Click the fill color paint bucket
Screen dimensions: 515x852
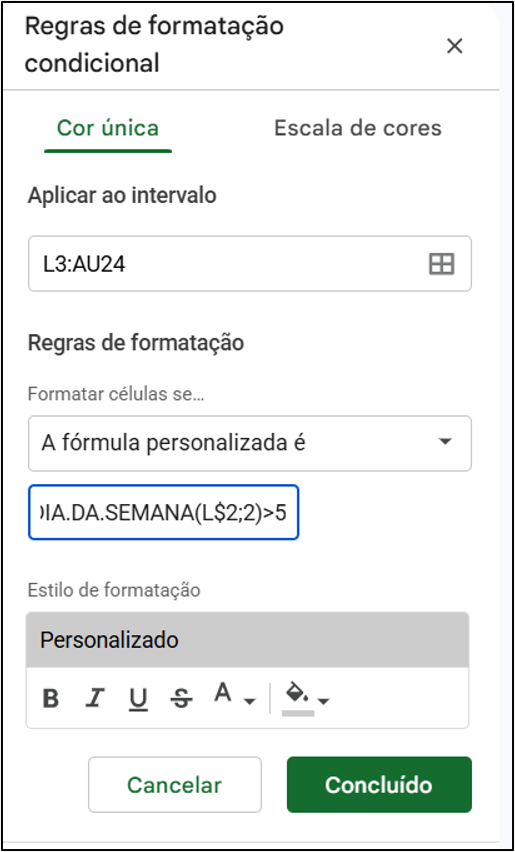[x=297, y=693]
